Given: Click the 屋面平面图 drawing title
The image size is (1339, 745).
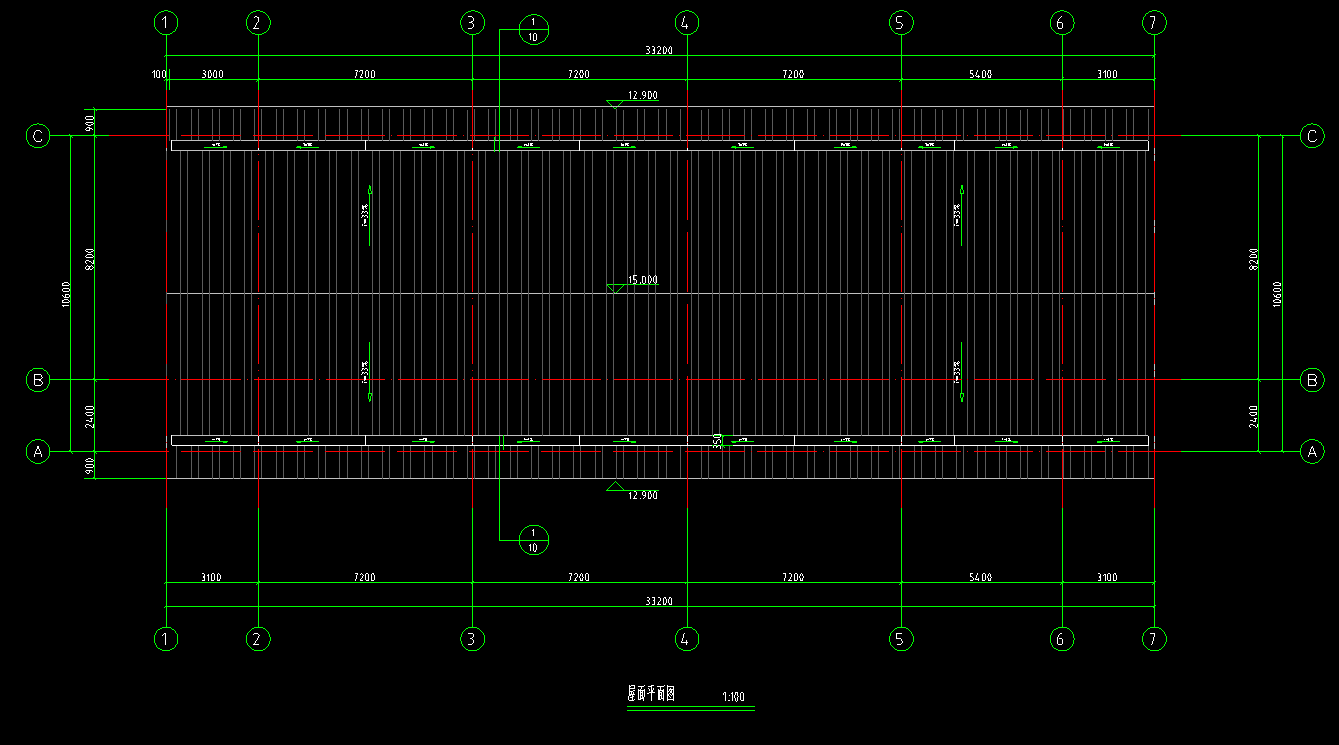Looking at the screenshot, I should pos(651,693).
